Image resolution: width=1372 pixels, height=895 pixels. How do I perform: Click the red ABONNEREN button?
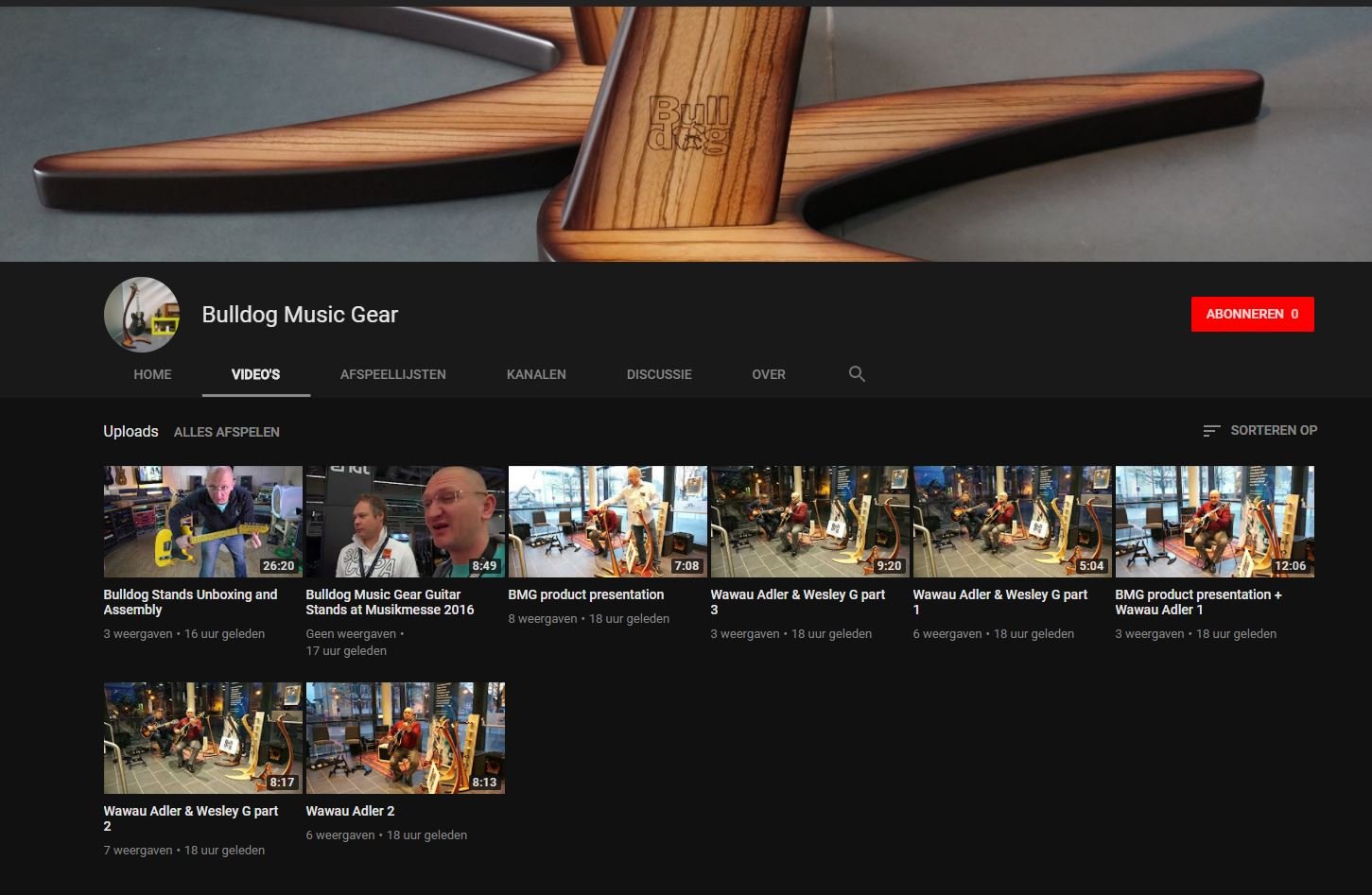click(1252, 314)
